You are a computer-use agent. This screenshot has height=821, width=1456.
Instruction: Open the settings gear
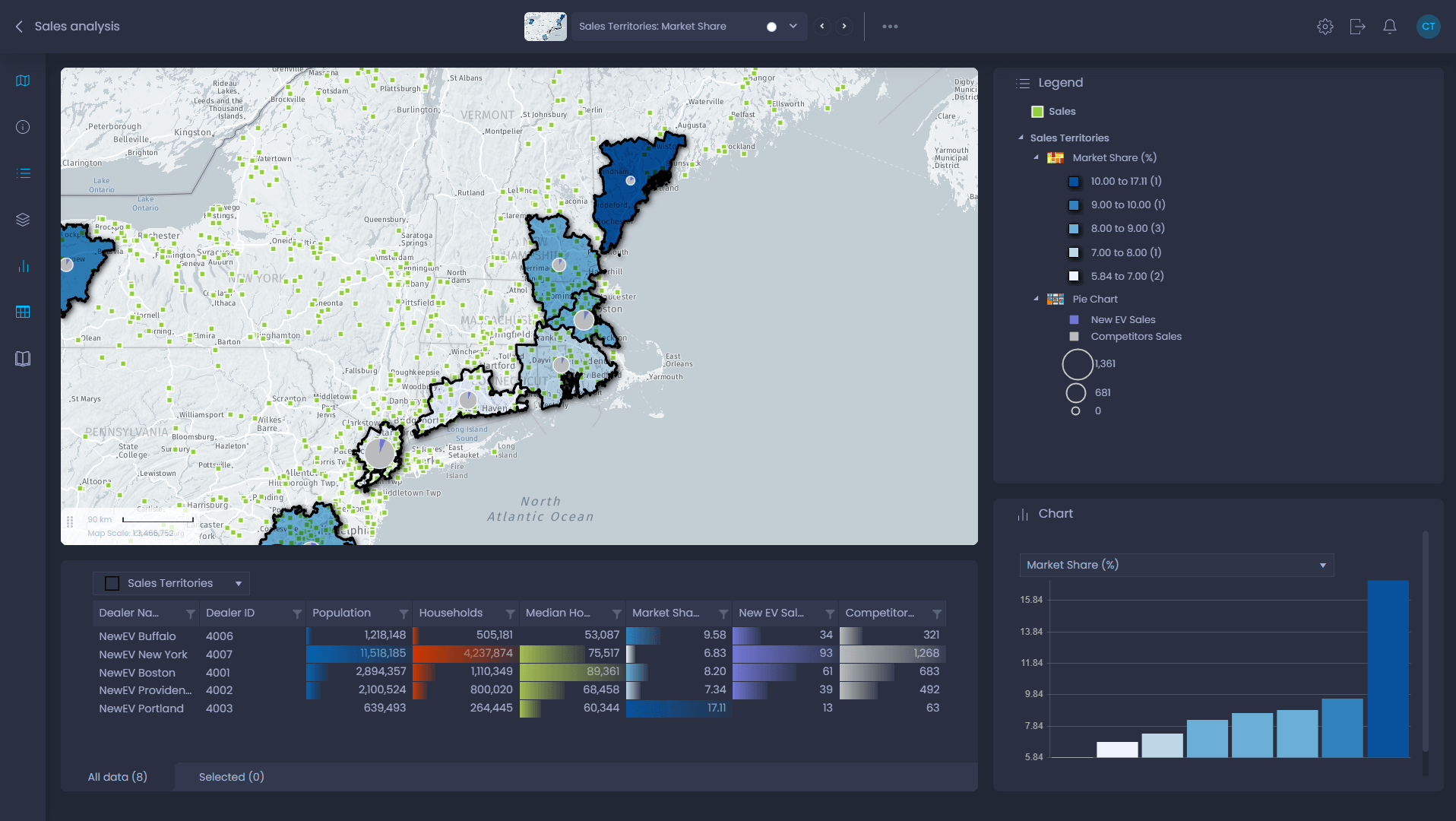point(1325,27)
